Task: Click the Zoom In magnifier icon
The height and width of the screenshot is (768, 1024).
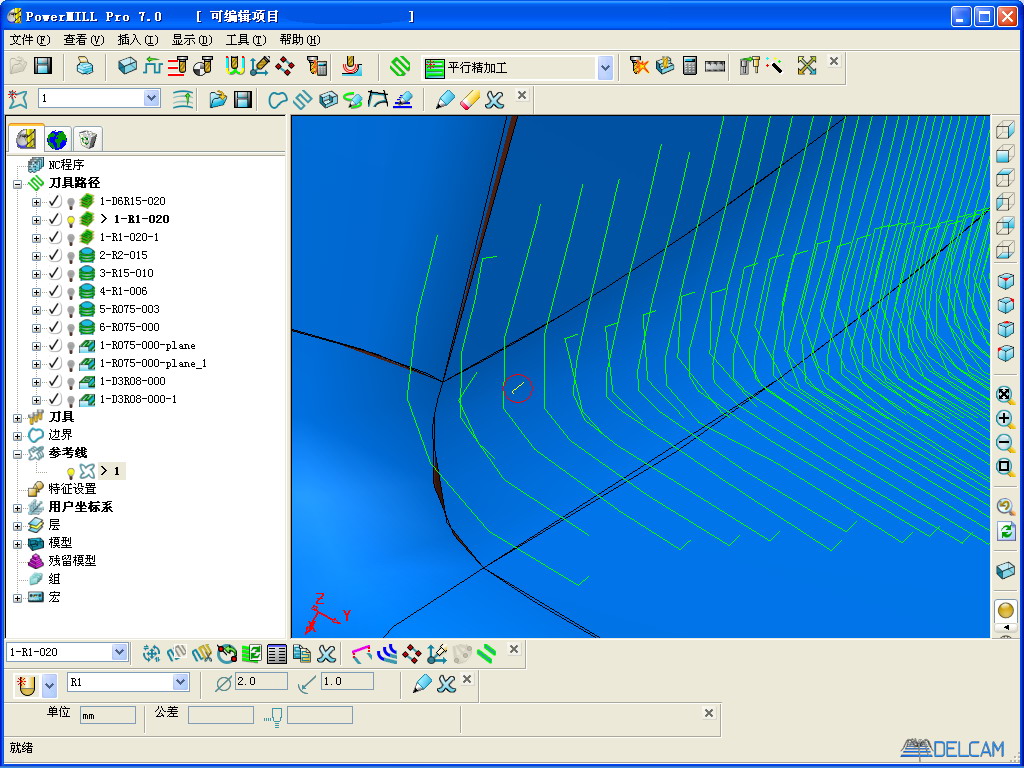Action: (x=1005, y=419)
